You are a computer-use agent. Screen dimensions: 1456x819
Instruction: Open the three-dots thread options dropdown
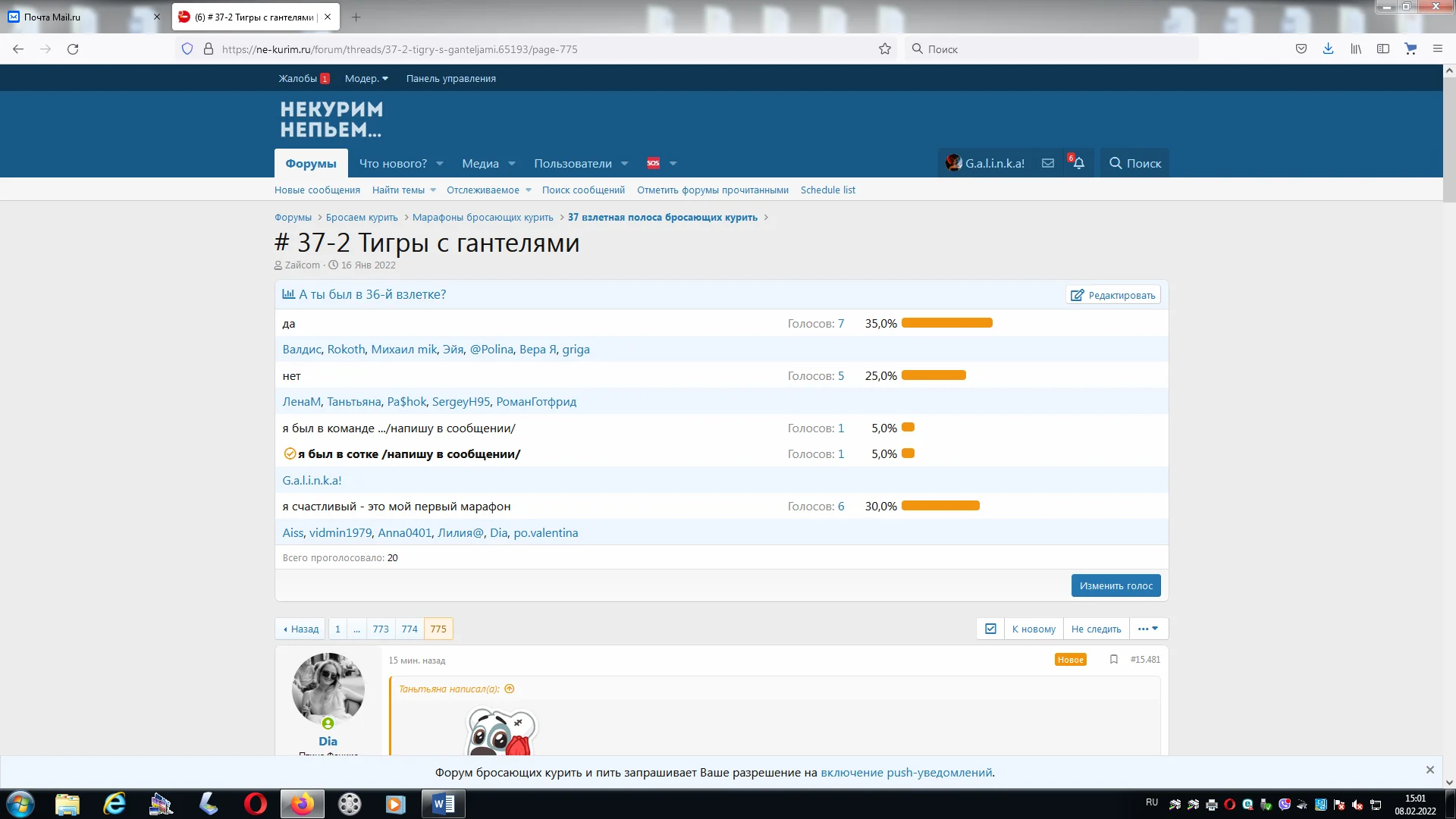click(1148, 629)
